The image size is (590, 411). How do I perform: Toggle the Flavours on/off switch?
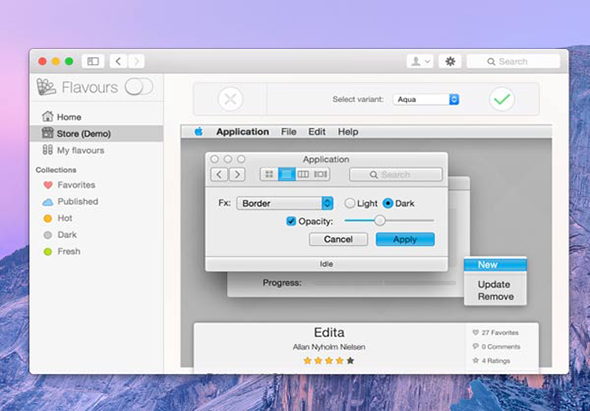(x=139, y=87)
